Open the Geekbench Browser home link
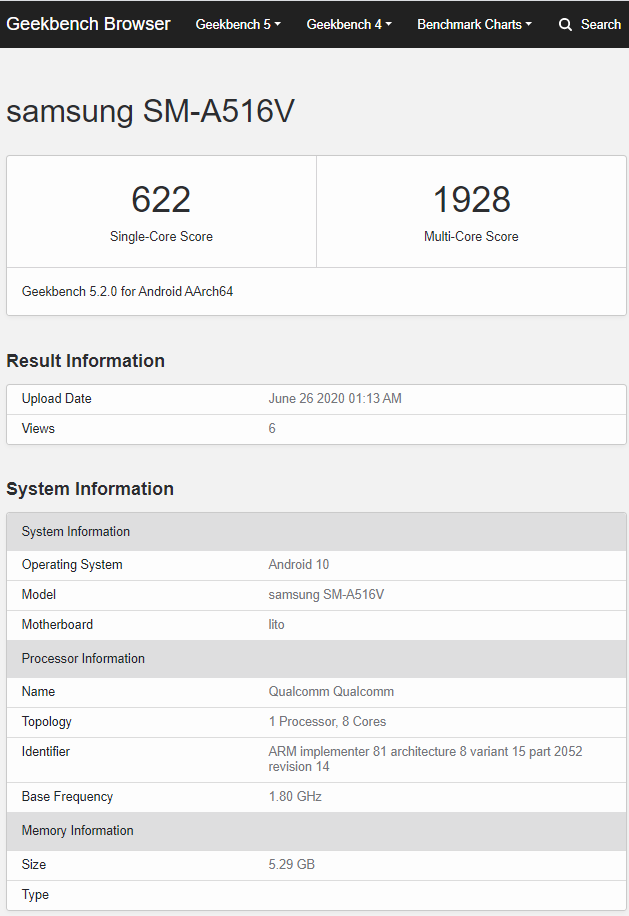 point(88,24)
